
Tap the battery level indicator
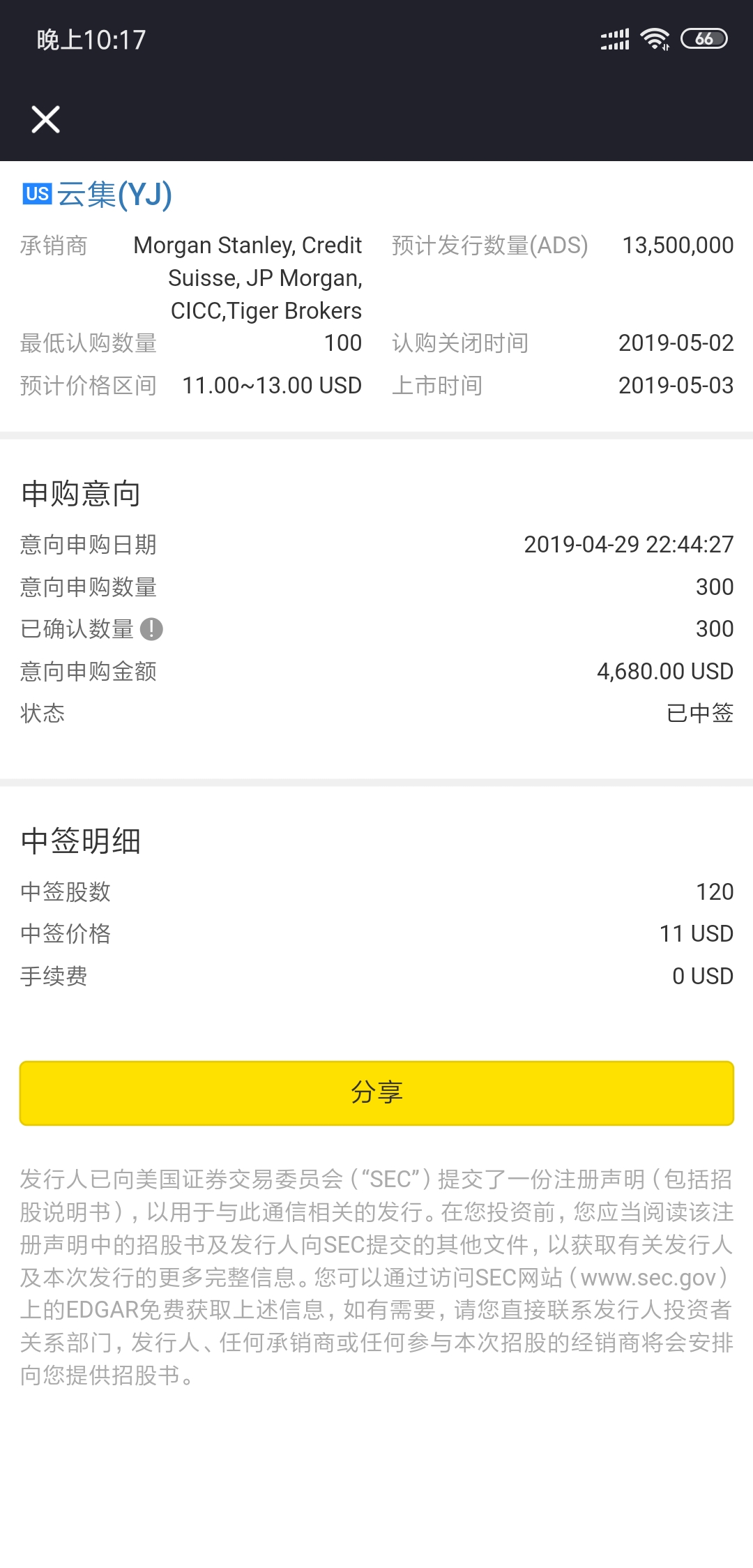704,39
